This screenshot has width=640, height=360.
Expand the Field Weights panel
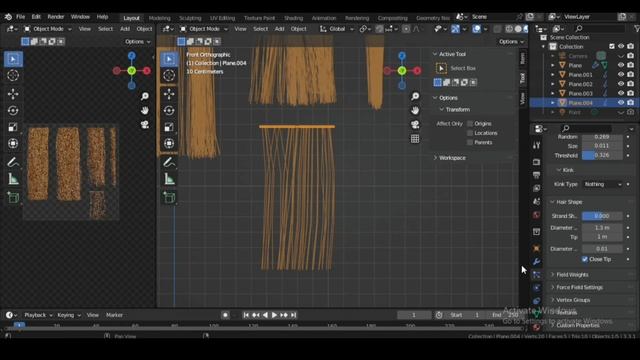click(x=572, y=275)
